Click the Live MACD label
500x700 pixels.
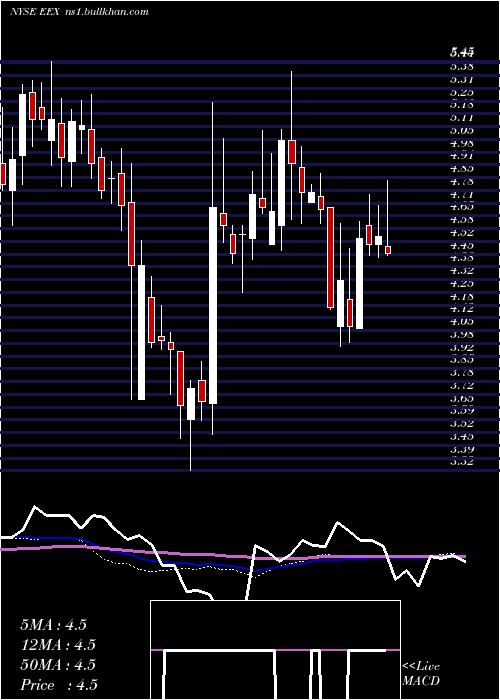point(421,674)
